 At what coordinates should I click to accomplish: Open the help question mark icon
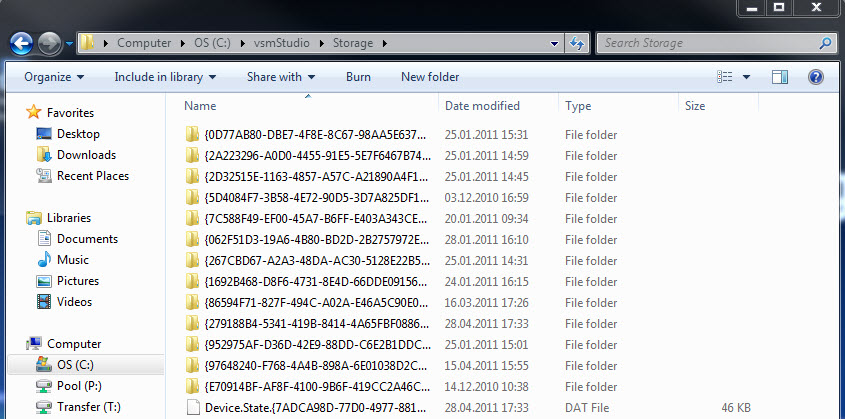(x=815, y=77)
